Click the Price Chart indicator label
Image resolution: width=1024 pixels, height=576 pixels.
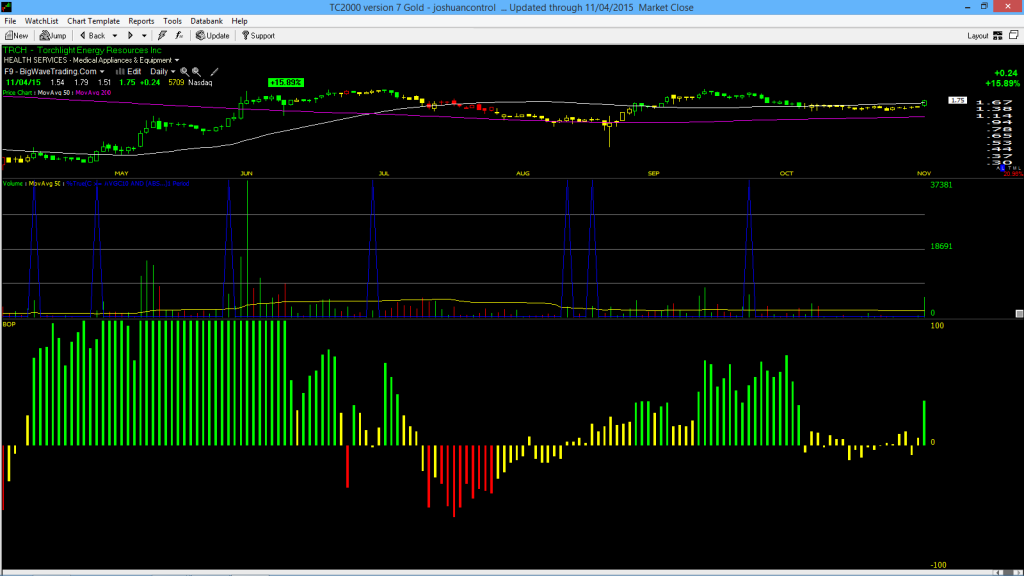[x=18, y=93]
